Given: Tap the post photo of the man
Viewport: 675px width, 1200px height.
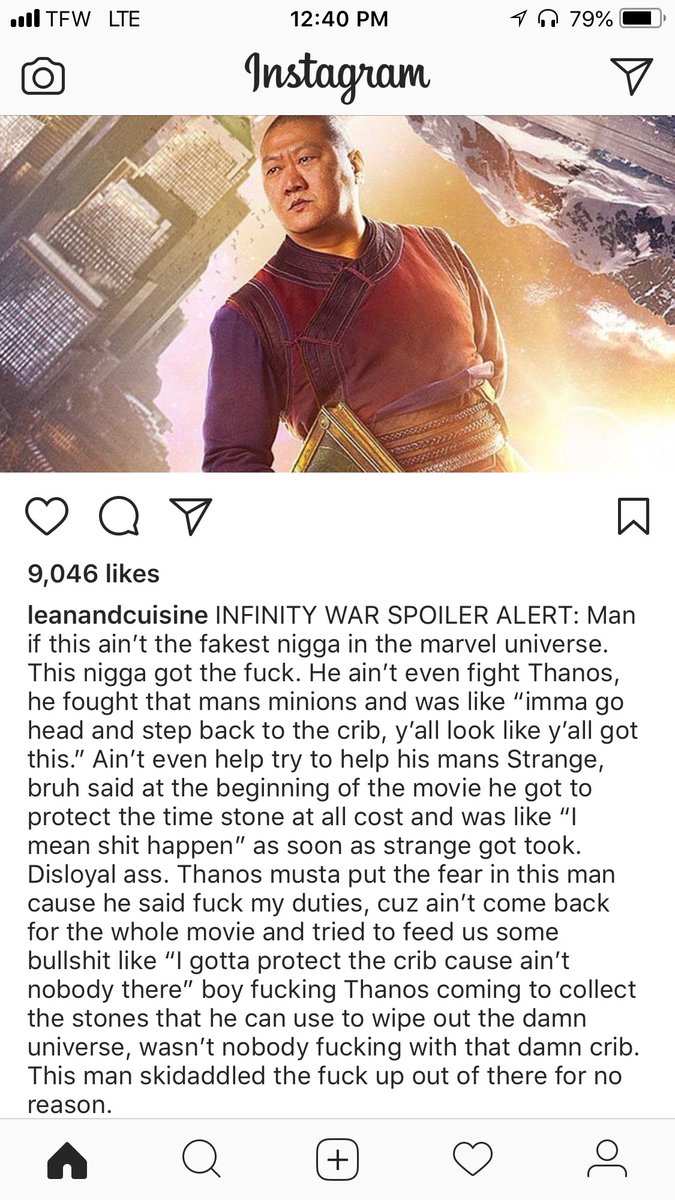Looking at the screenshot, I should [x=338, y=293].
